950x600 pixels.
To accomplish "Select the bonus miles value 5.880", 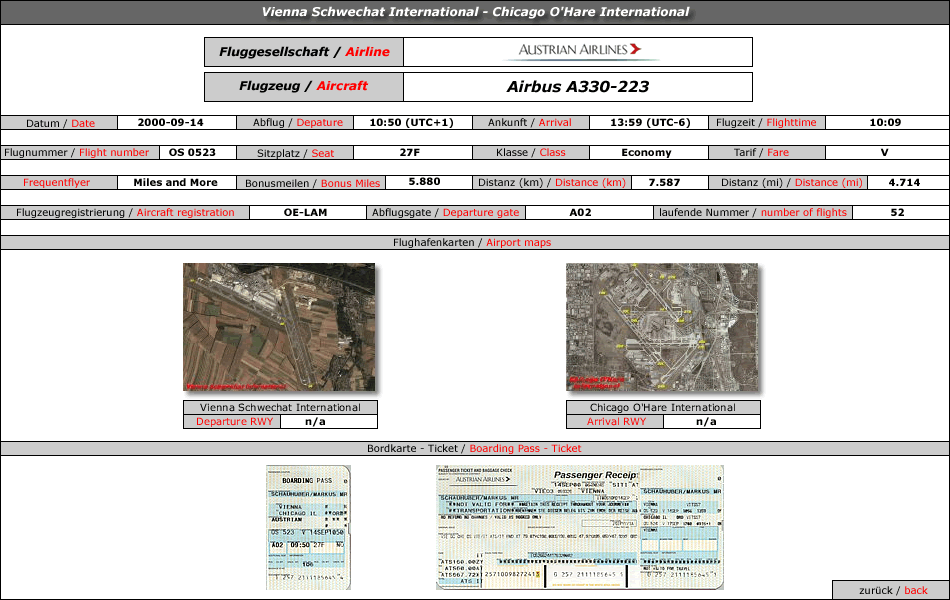I will click(425, 183).
